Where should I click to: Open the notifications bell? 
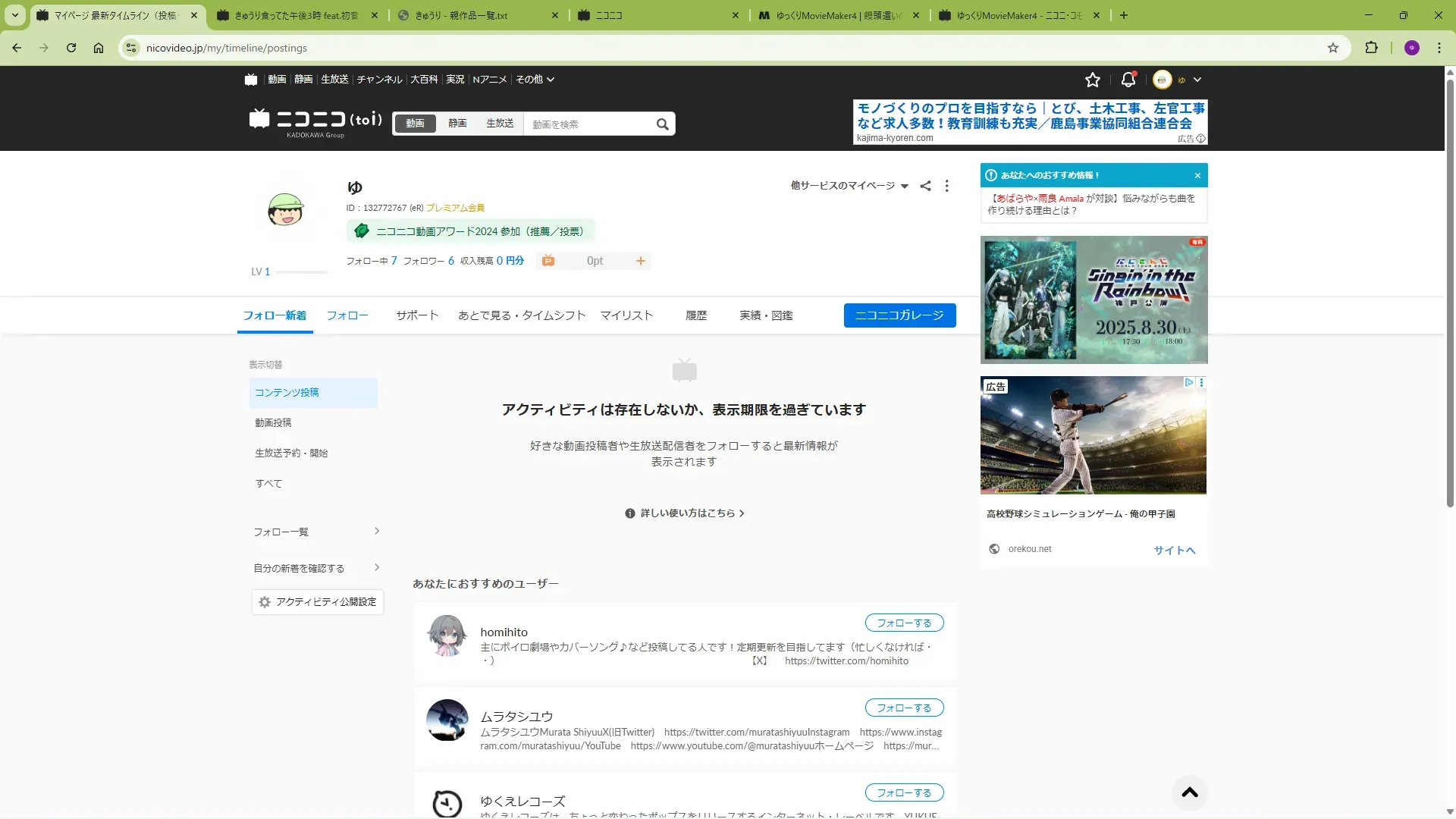point(1128,80)
